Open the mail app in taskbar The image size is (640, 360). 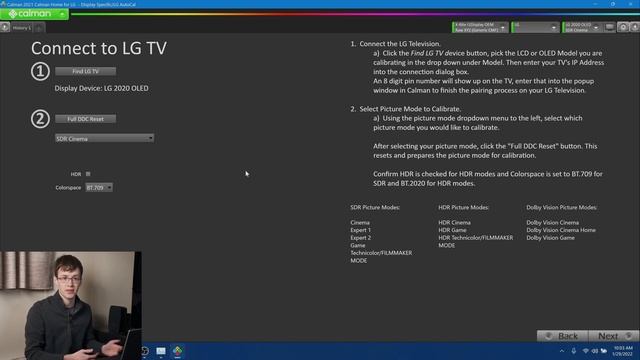click(161, 351)
